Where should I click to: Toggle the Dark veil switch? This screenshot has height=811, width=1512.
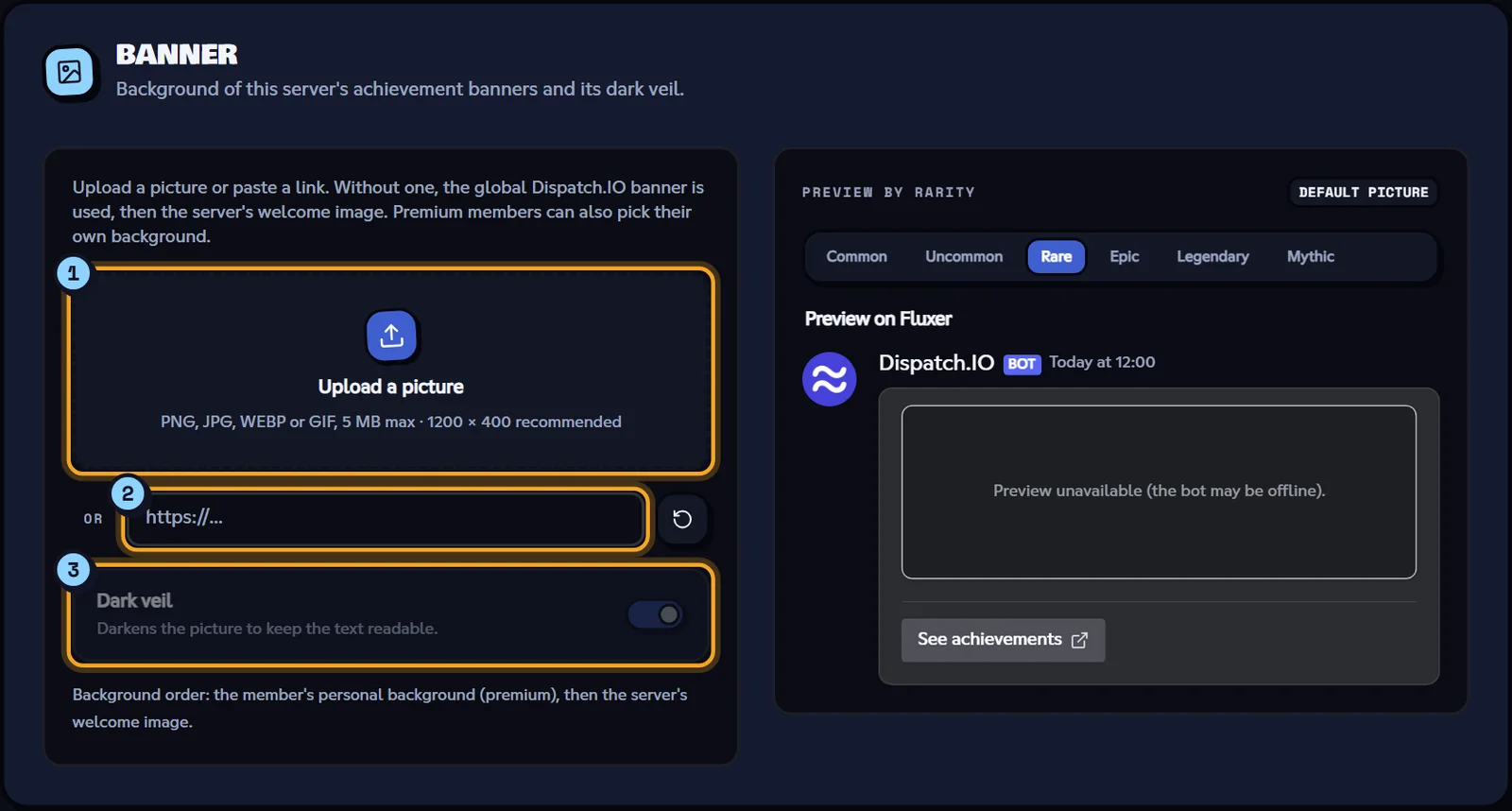pos(656,615)
